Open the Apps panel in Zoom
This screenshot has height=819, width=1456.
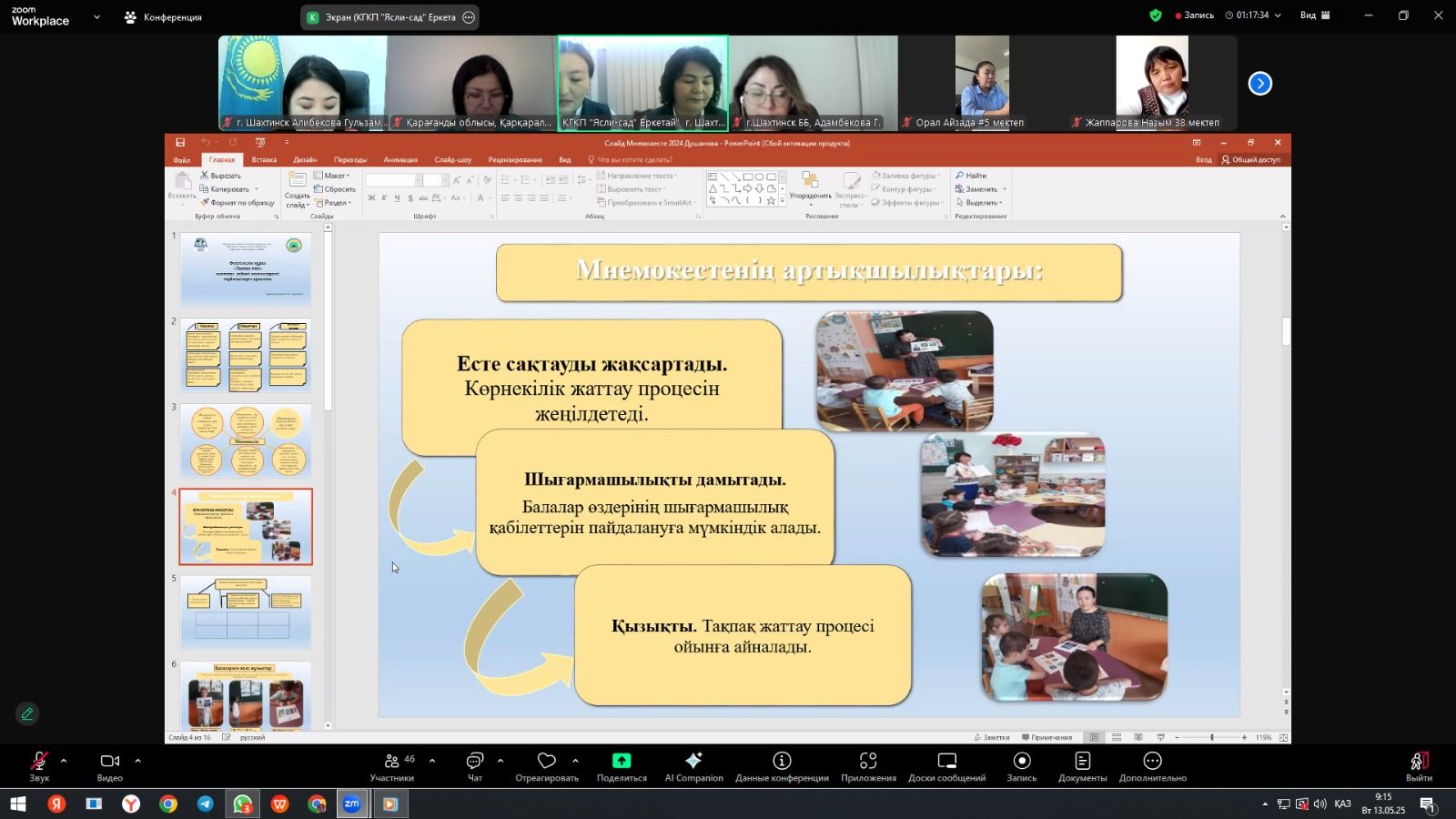pos(868,765)
